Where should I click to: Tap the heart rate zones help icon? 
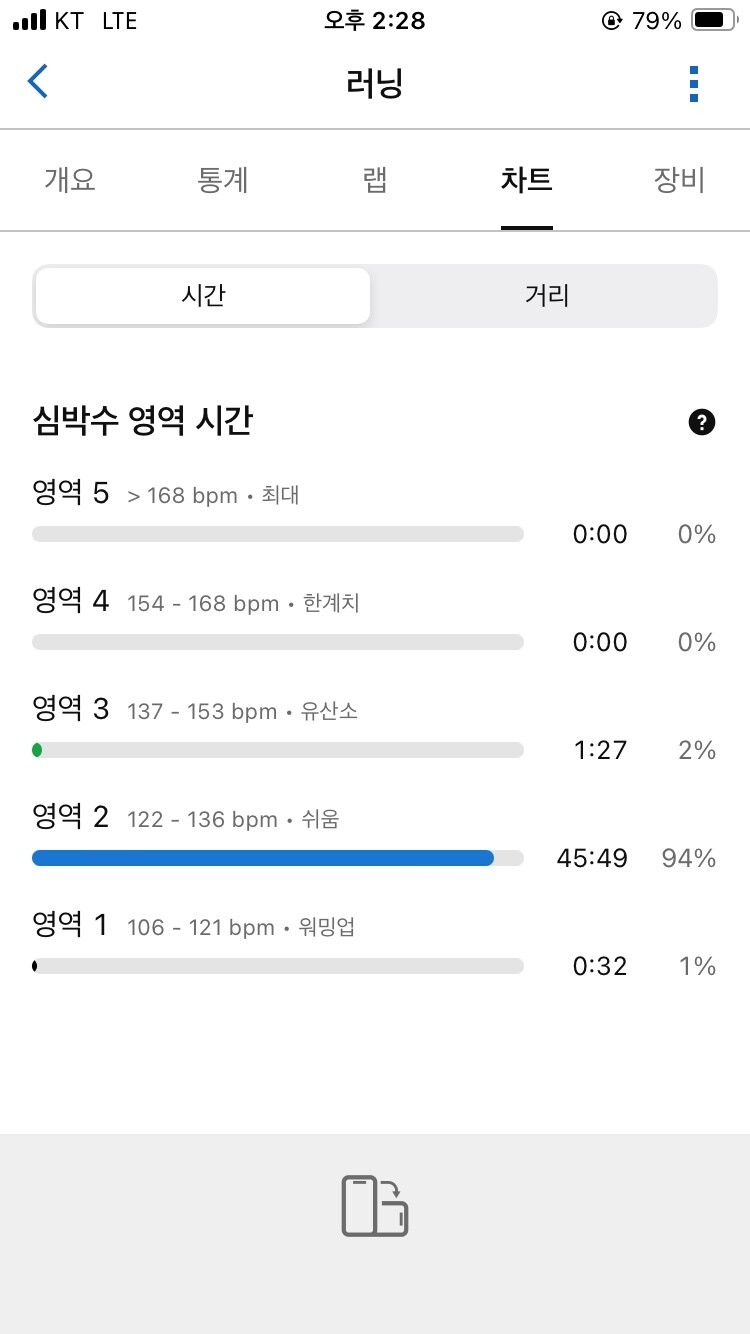pyautogui.click(x=703, y=423)
